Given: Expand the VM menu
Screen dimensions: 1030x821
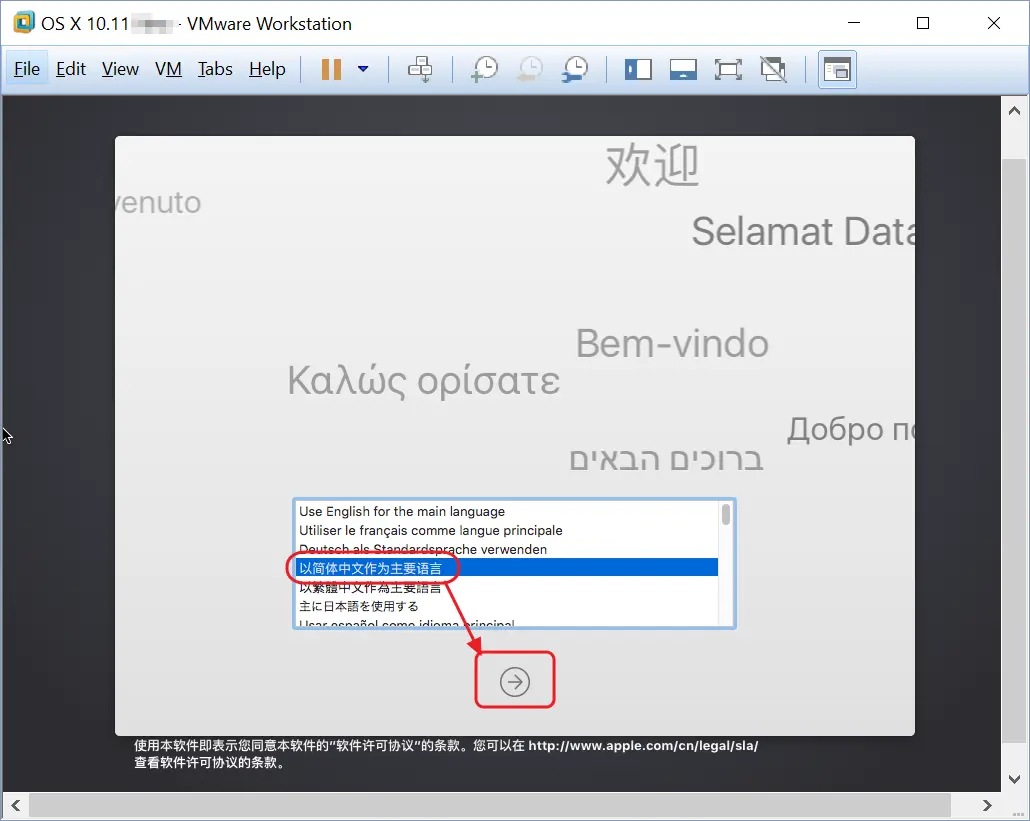Looking at the screenshot, I should tap(168, 69).
